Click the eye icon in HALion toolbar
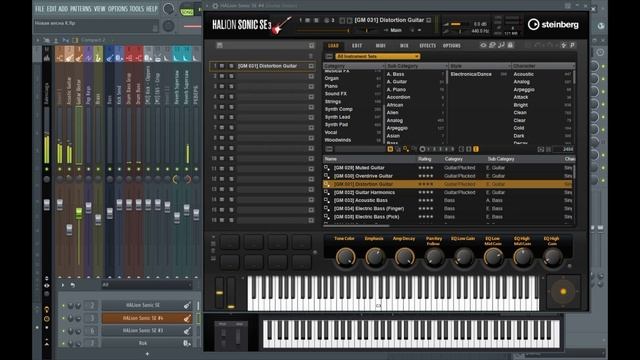The width and height of the screenshot is (640, 360). 483,45
